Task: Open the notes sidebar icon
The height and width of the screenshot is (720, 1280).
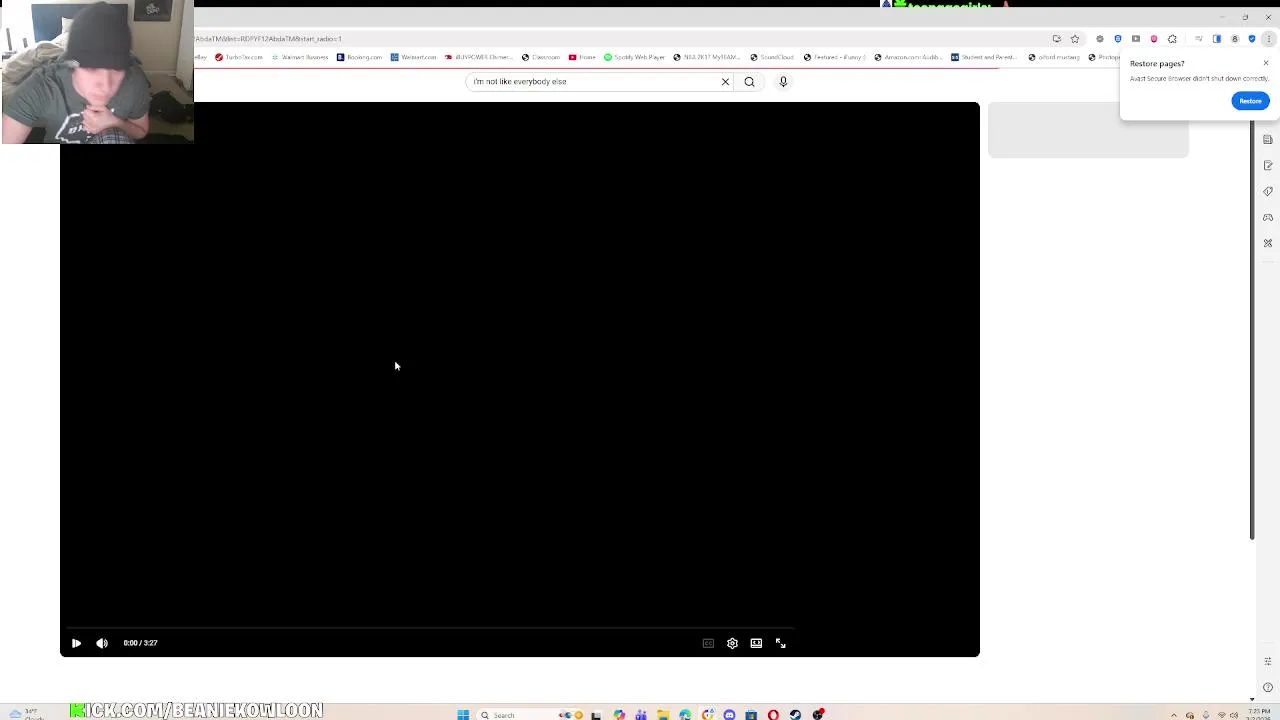Action: [1268, 165]
